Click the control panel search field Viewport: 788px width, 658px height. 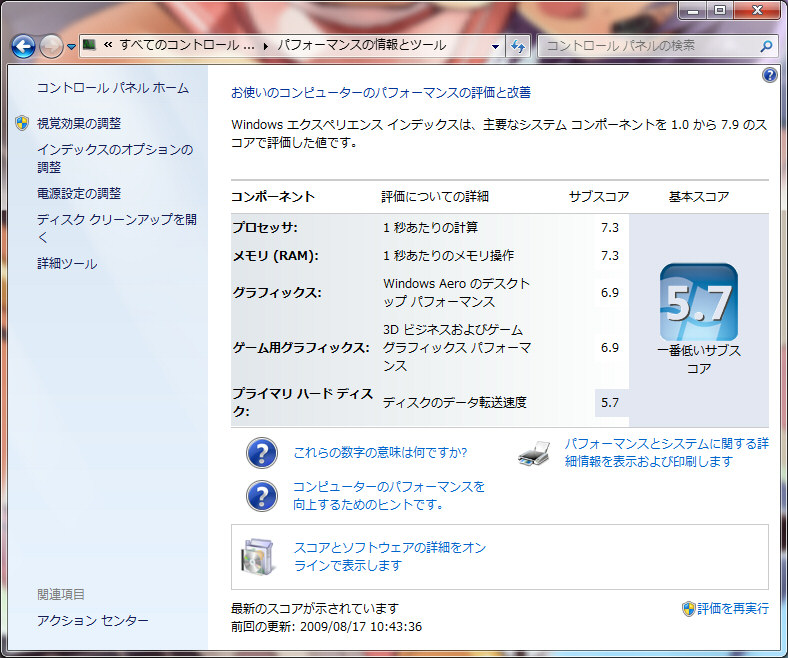click(x=648, y=46)
